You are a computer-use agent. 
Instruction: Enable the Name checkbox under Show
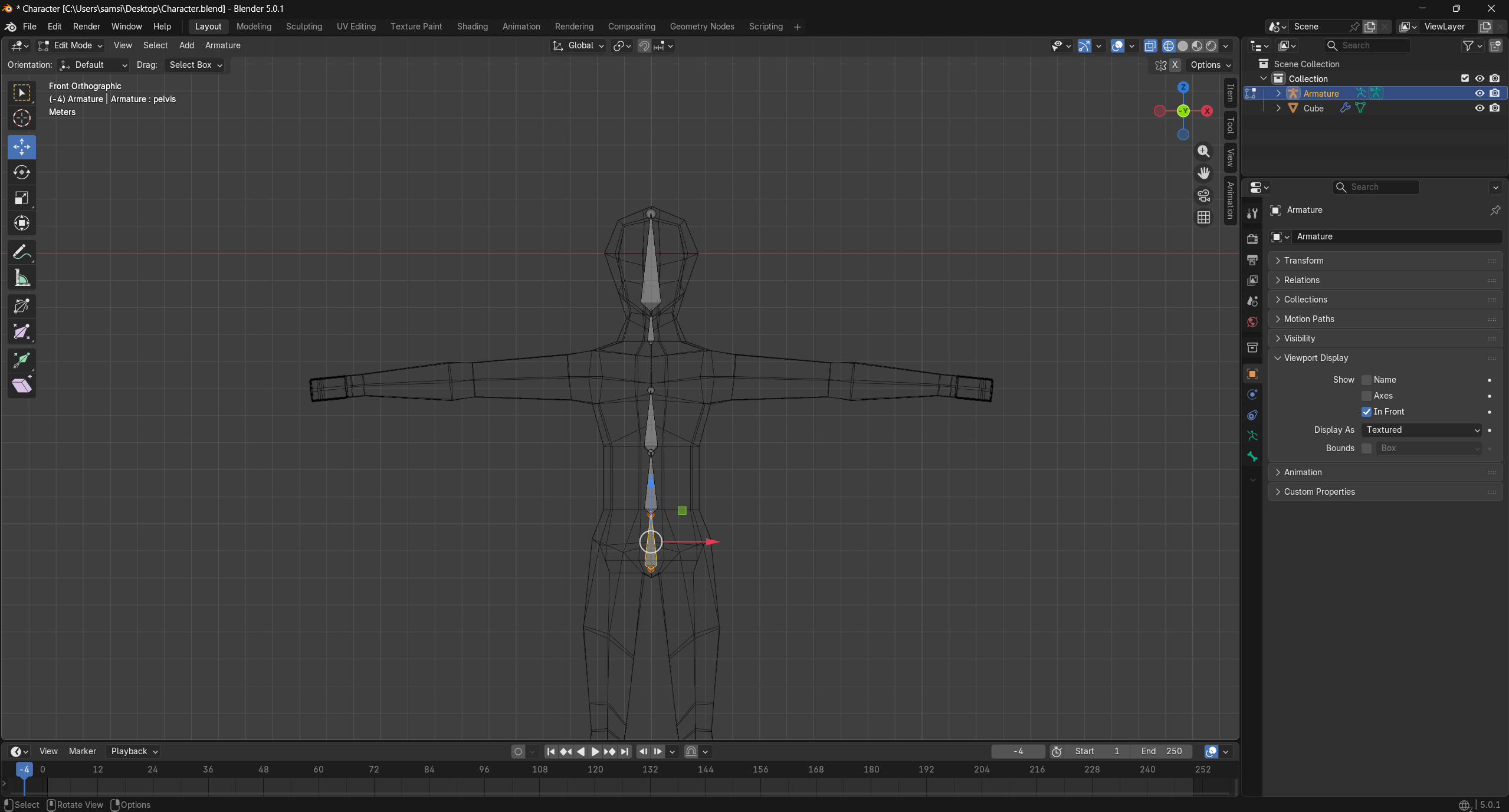pyautogui.click(x=1366, y=380)
